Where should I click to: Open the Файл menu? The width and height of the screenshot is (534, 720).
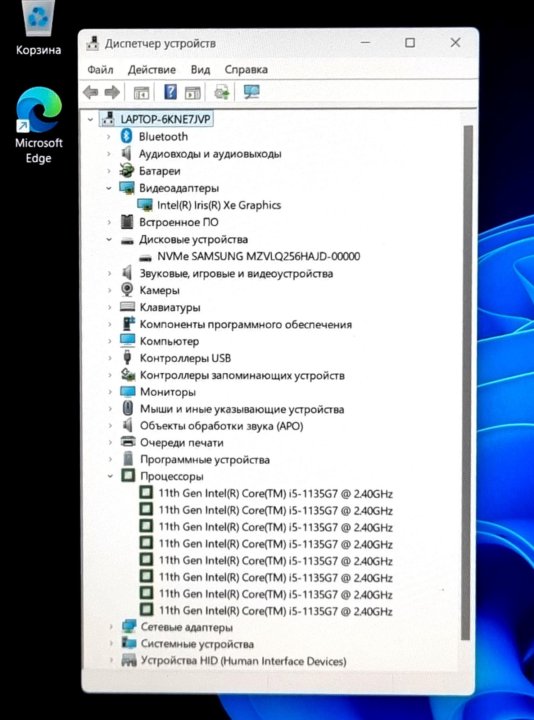coord(100,69)
